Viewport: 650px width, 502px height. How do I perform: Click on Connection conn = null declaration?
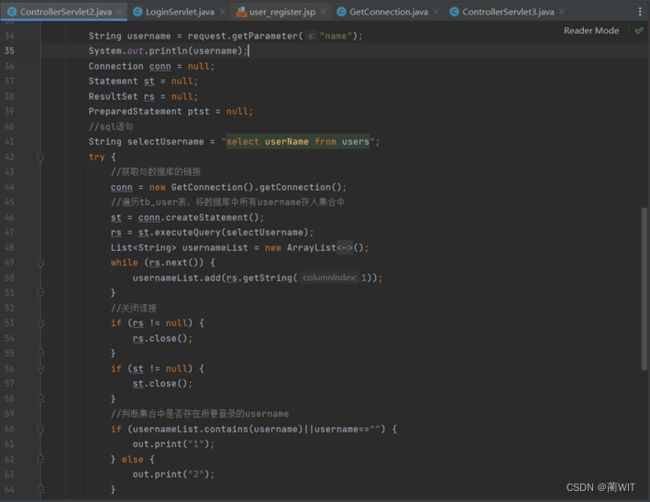(x=151, y=66)
